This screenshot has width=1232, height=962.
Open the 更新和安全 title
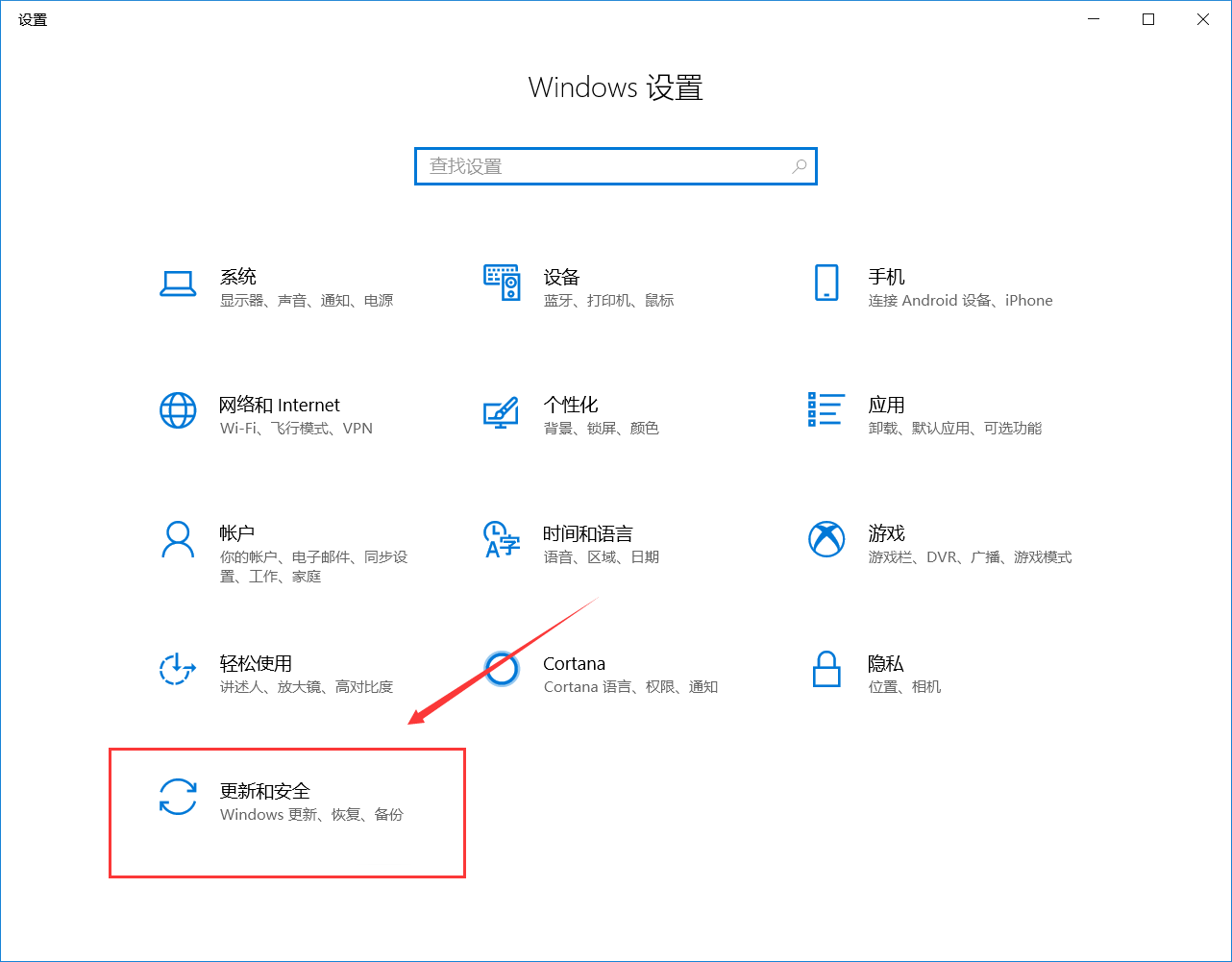tap(265, 791)
